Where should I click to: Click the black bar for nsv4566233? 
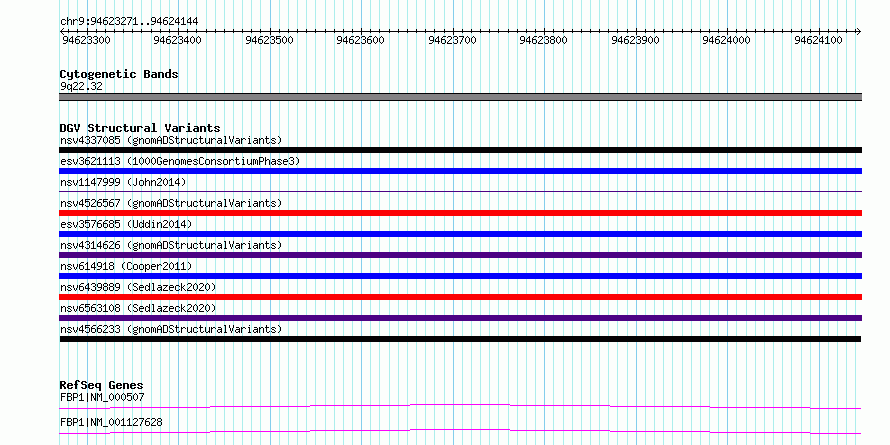coord(460,339)
